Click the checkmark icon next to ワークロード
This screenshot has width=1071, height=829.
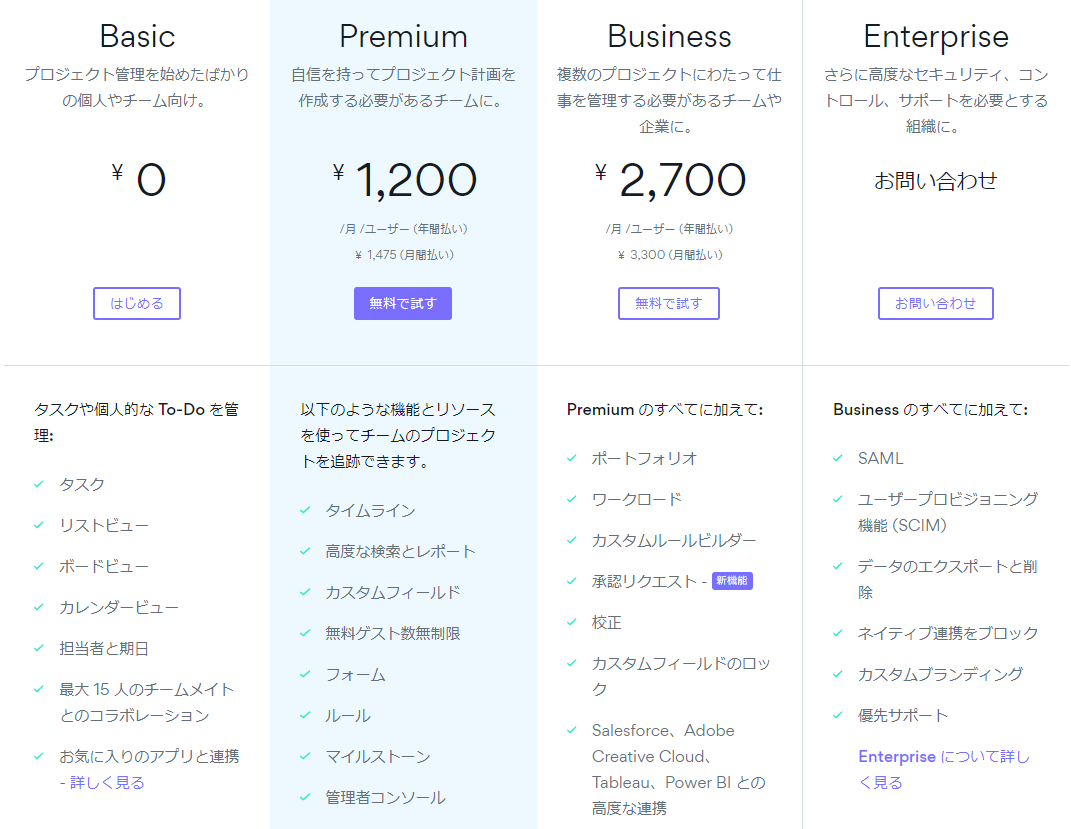[572, 499]
